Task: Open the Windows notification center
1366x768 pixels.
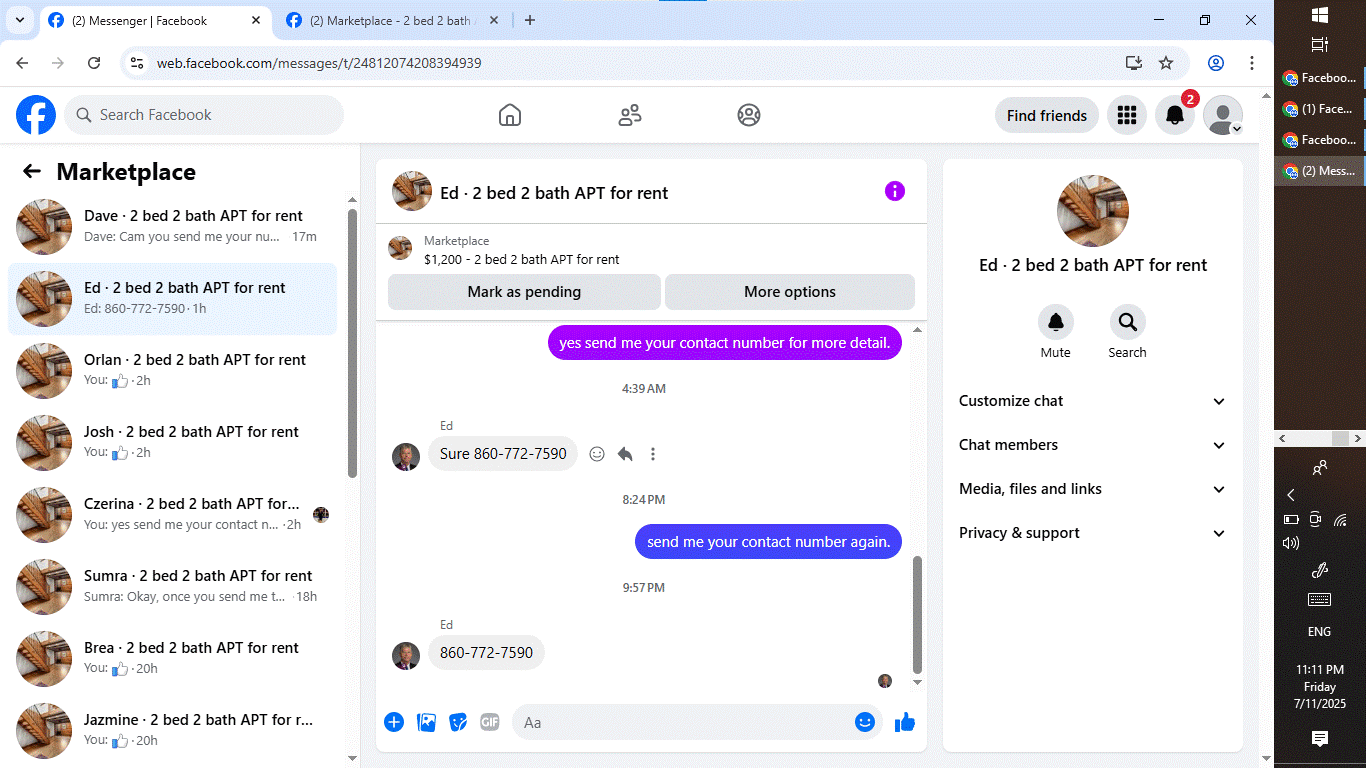Action: [x=1320, y=739]
